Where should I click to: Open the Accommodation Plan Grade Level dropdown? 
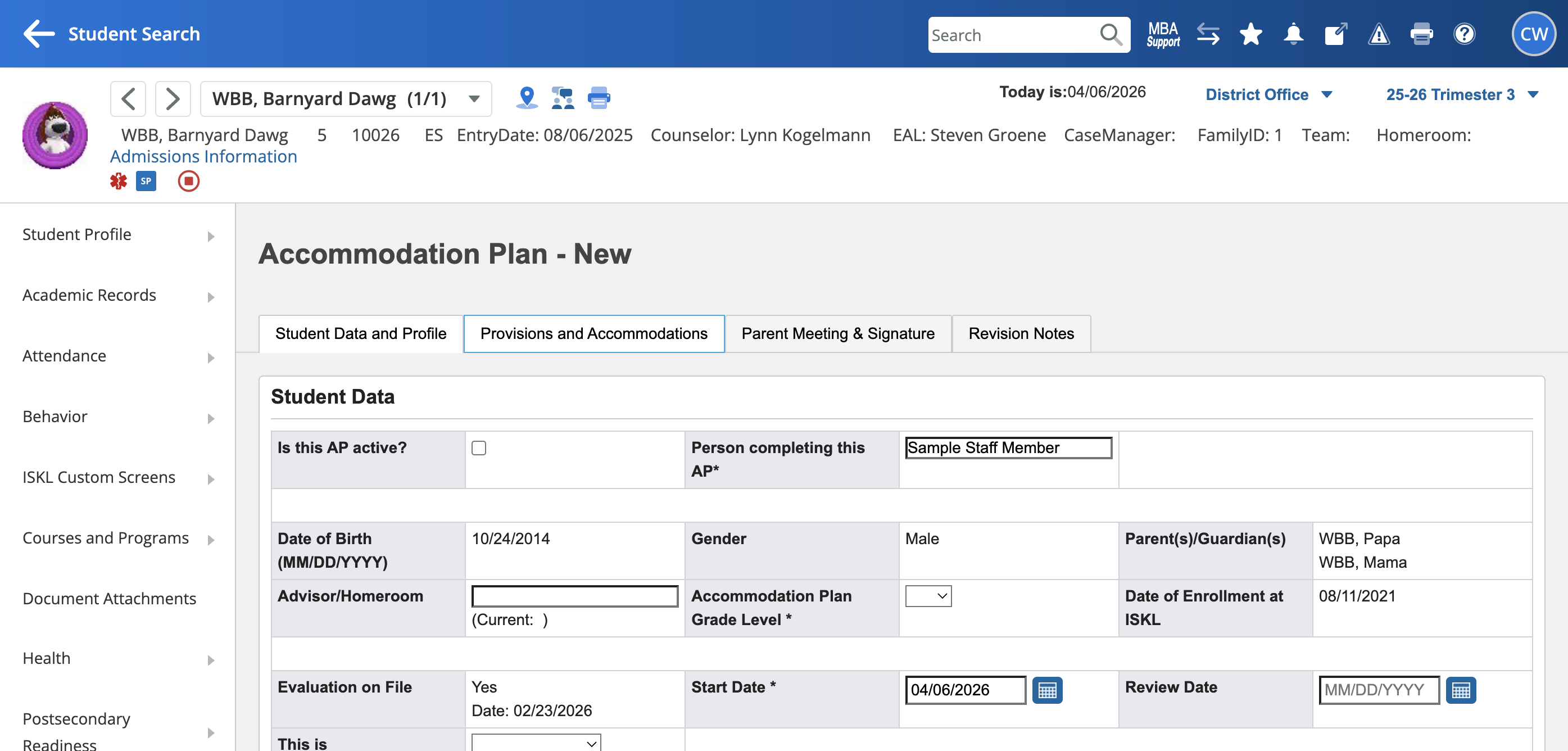tap(928, 596)
